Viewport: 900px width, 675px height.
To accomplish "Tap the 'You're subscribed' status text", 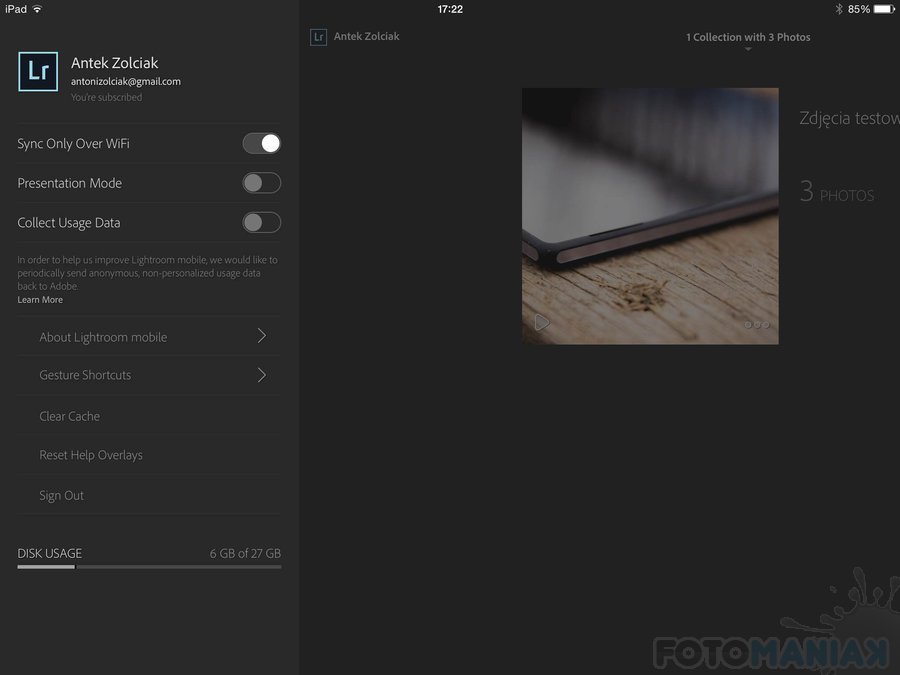I will click(x=106, y=98).
